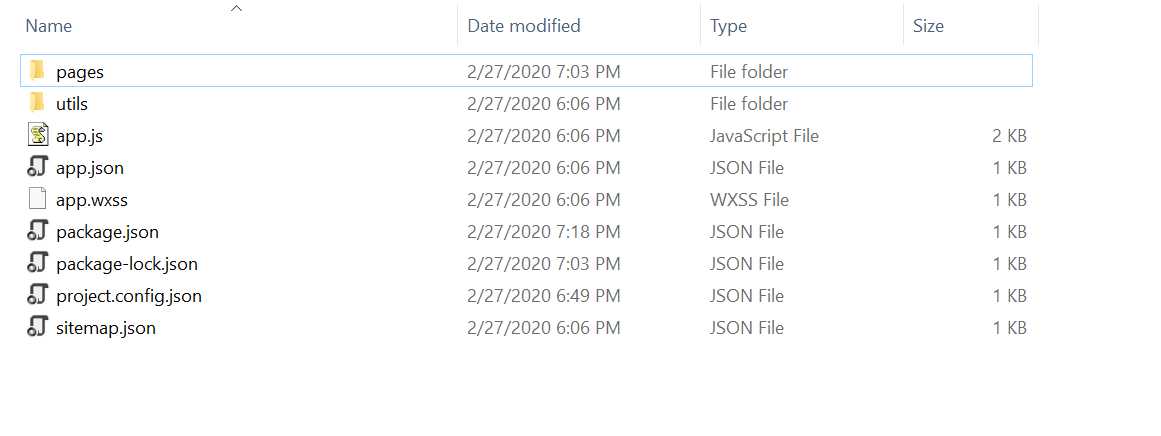Sort by Size column header
The height and width of the screenshot is (436, 1161).
pos(928,26)
